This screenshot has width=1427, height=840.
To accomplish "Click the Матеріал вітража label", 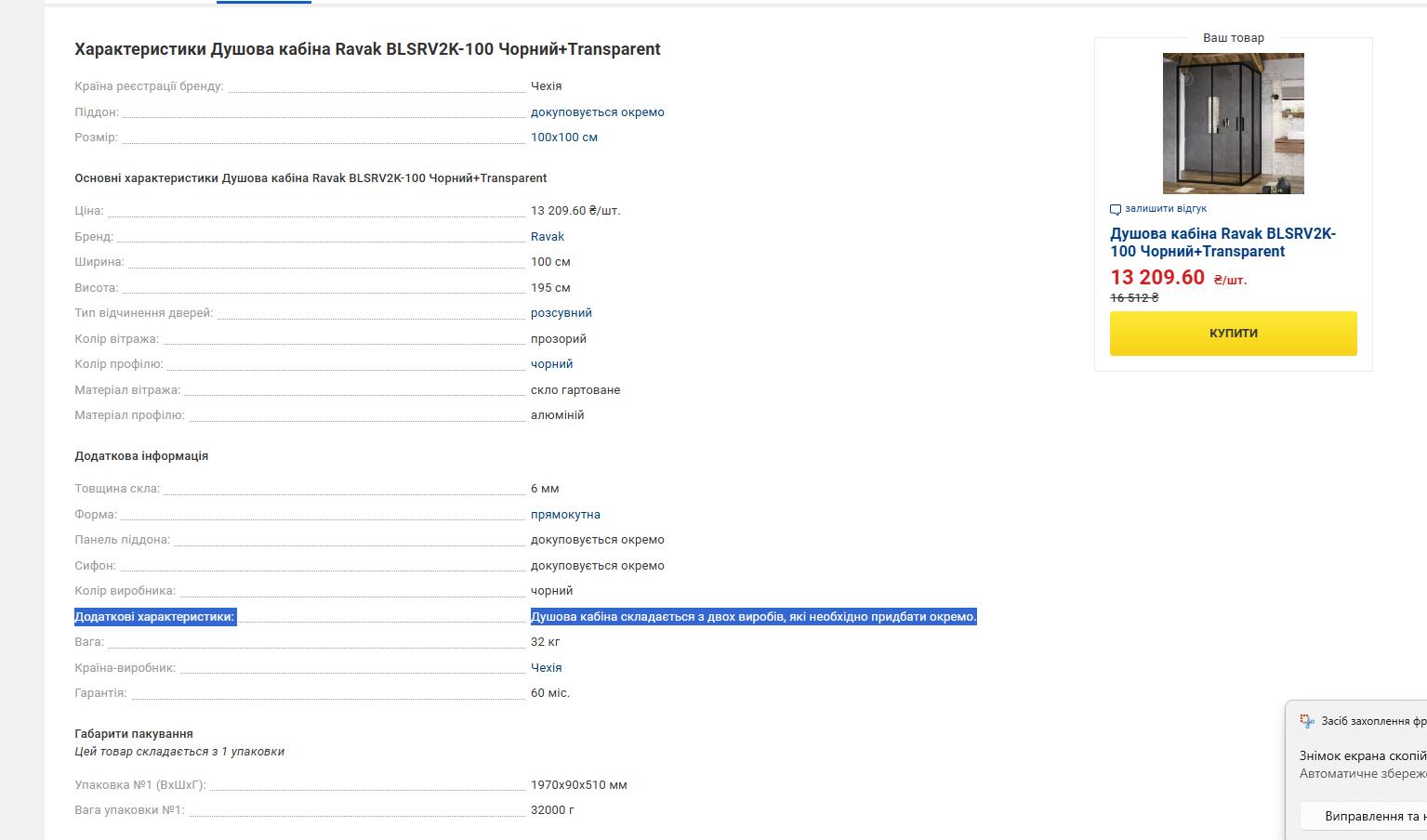I will [x=127, y=390].
